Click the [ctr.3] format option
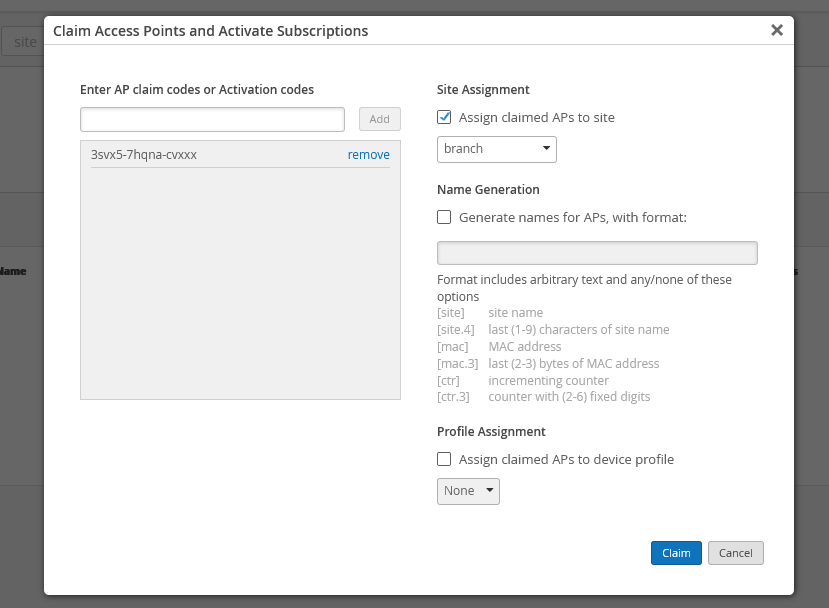The image size is (829, 608). tap(453, 397)
